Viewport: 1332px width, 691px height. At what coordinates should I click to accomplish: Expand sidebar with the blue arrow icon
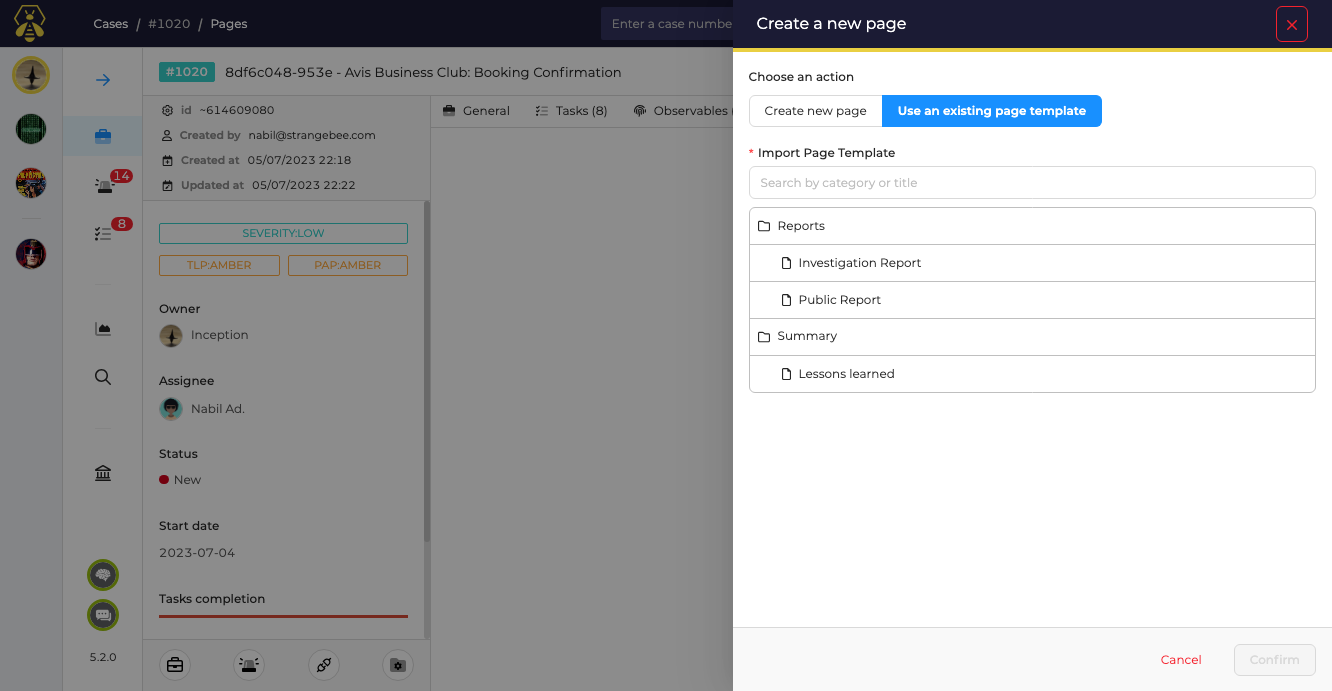point(103,80)
